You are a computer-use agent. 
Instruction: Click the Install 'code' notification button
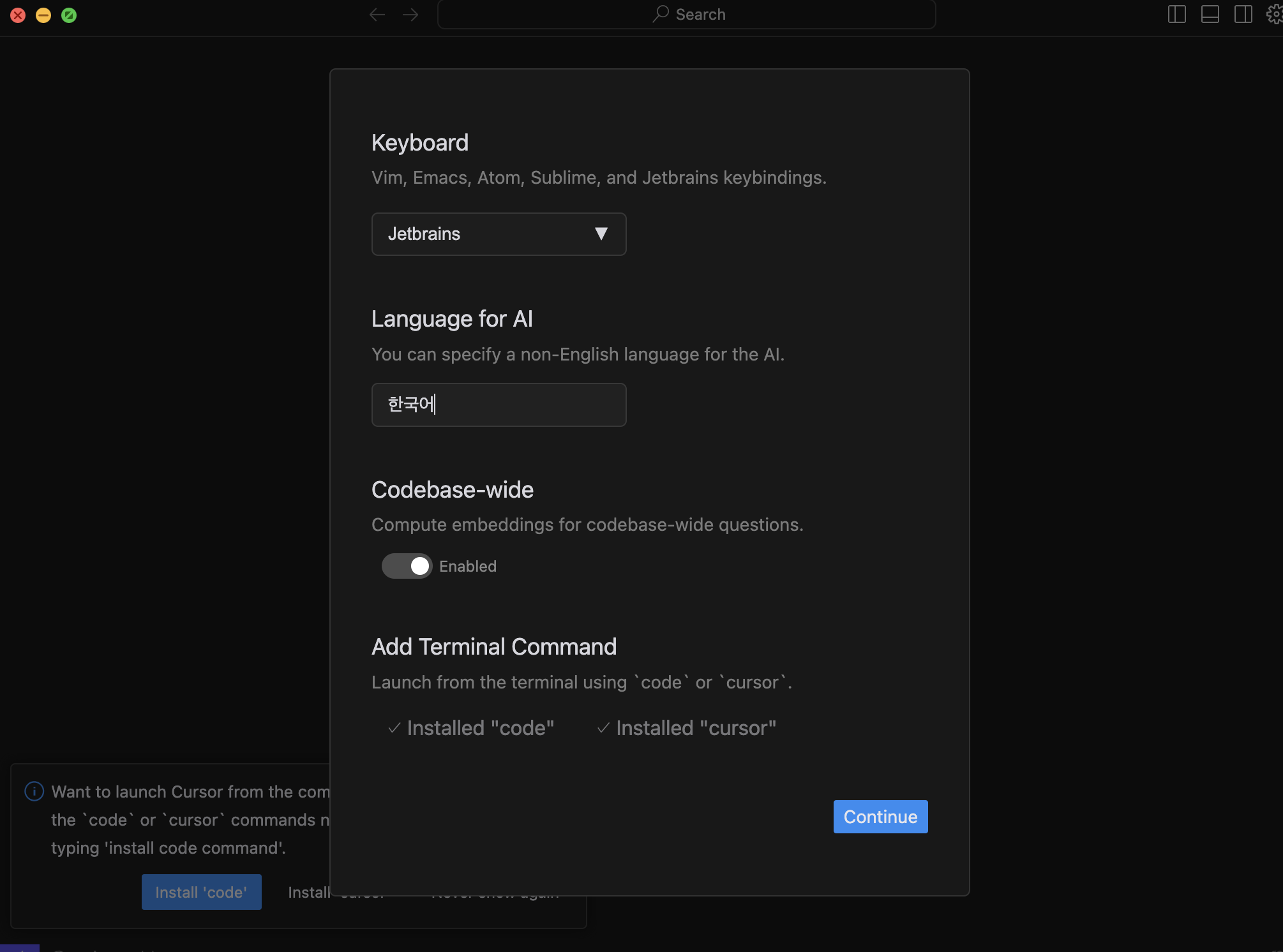coord(201,892)
